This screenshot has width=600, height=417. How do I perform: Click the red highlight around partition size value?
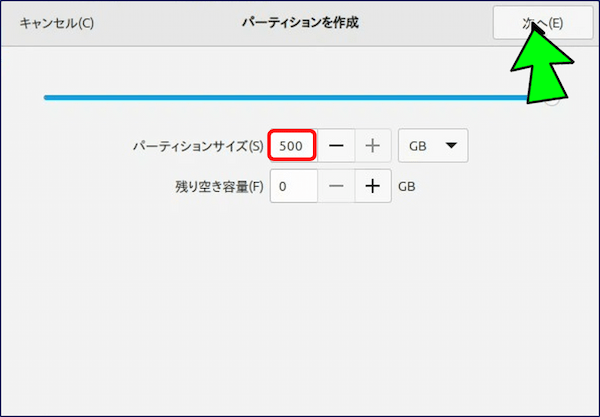[292, 132]
